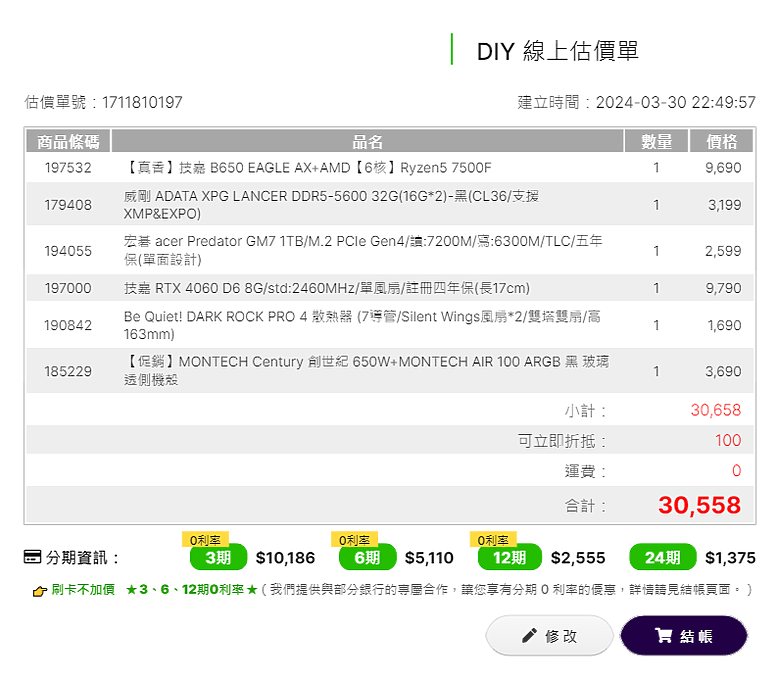Click the 可立即折抵 label

(562, 441)
